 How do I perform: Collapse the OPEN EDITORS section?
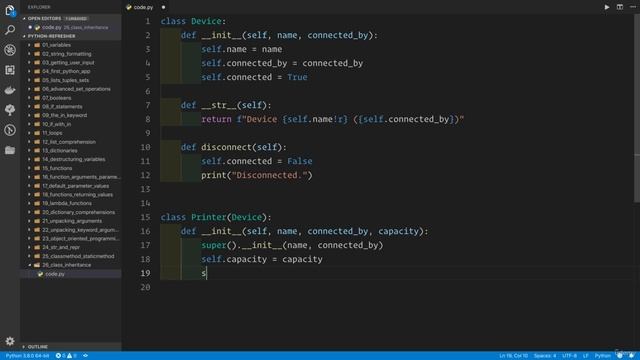[71, 18]
